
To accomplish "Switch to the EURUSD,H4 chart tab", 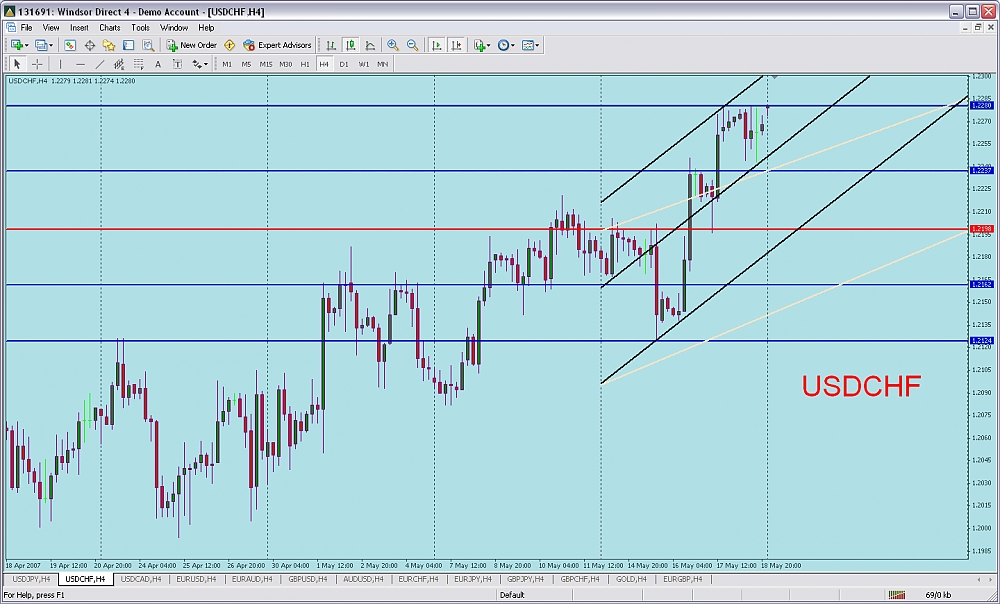I will click(x=198, y=579).
